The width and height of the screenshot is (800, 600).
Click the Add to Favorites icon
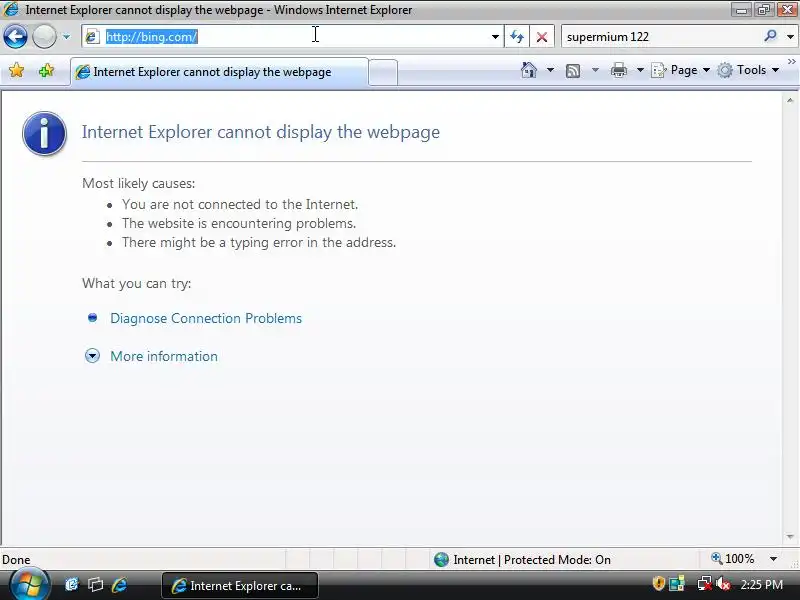(46, 70)
